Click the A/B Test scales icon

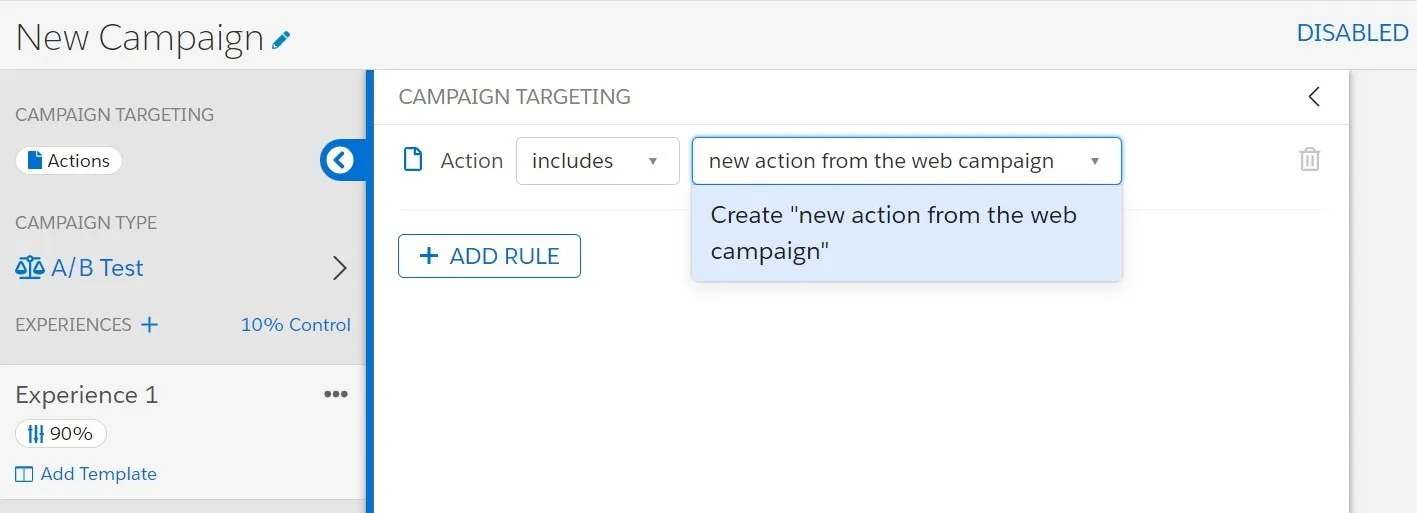point(30,268)
